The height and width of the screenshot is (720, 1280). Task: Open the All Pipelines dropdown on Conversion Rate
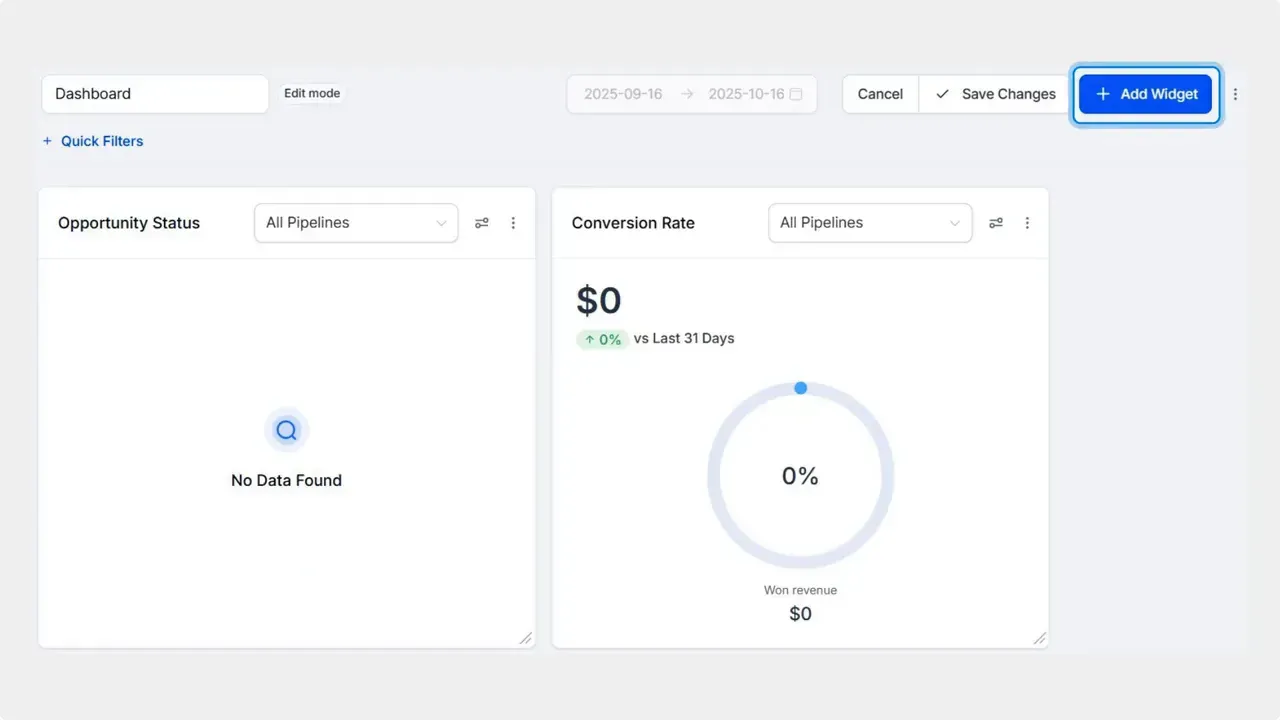[x=869, y=222]
